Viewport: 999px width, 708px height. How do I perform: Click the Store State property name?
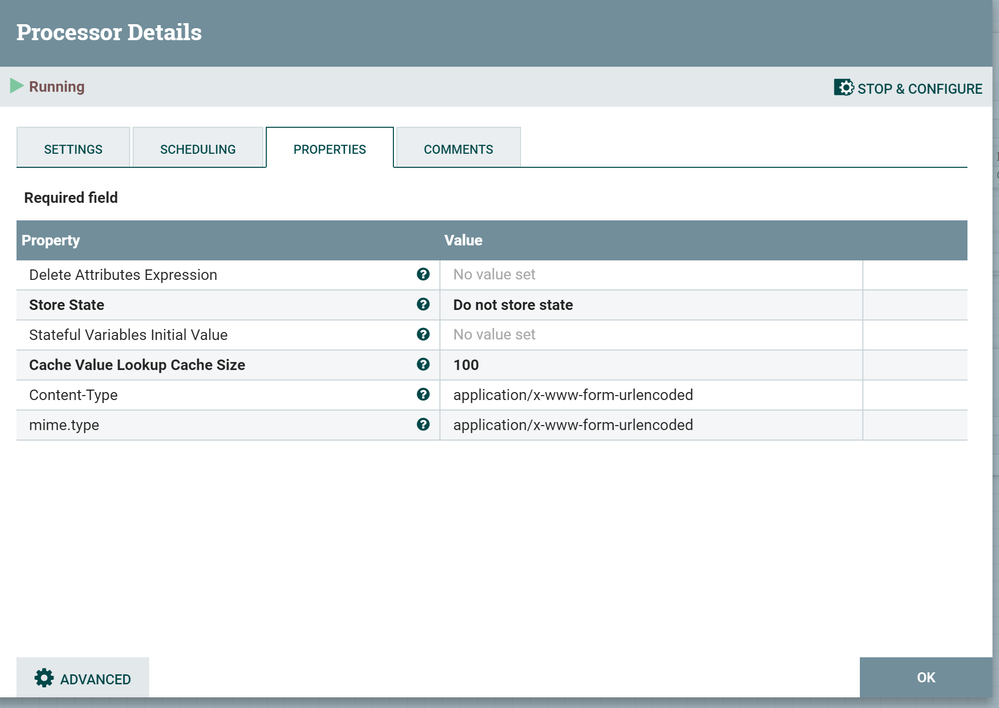click(x=66, y=305)
